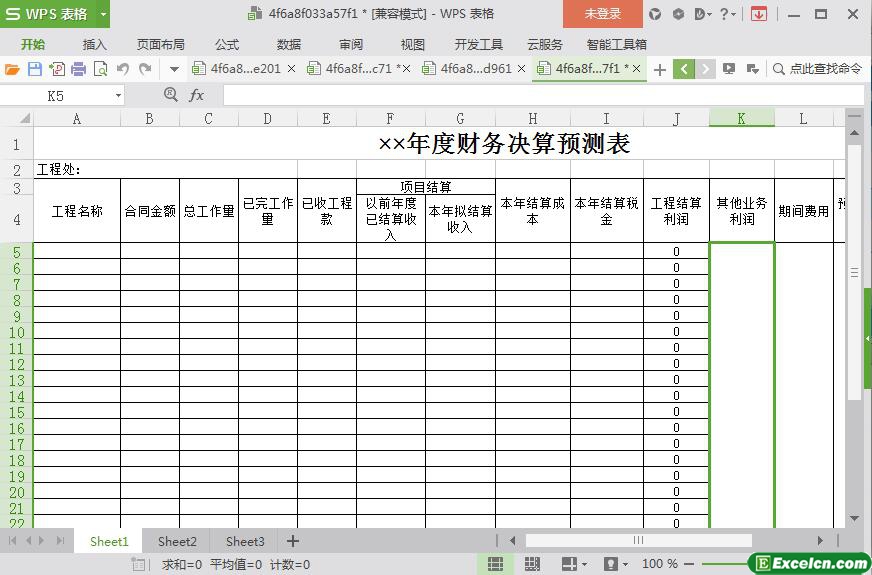Open the 页面布局 ribbon tab

(161, 44)
